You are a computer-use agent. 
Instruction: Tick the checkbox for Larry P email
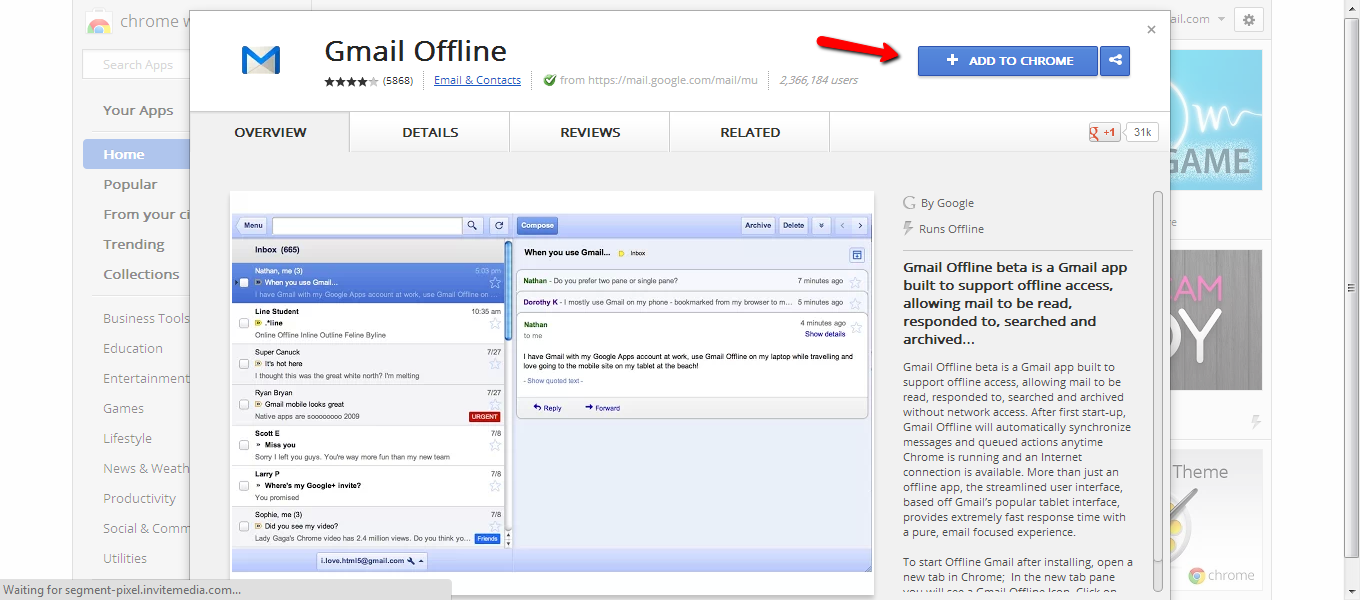click(244, 486)
